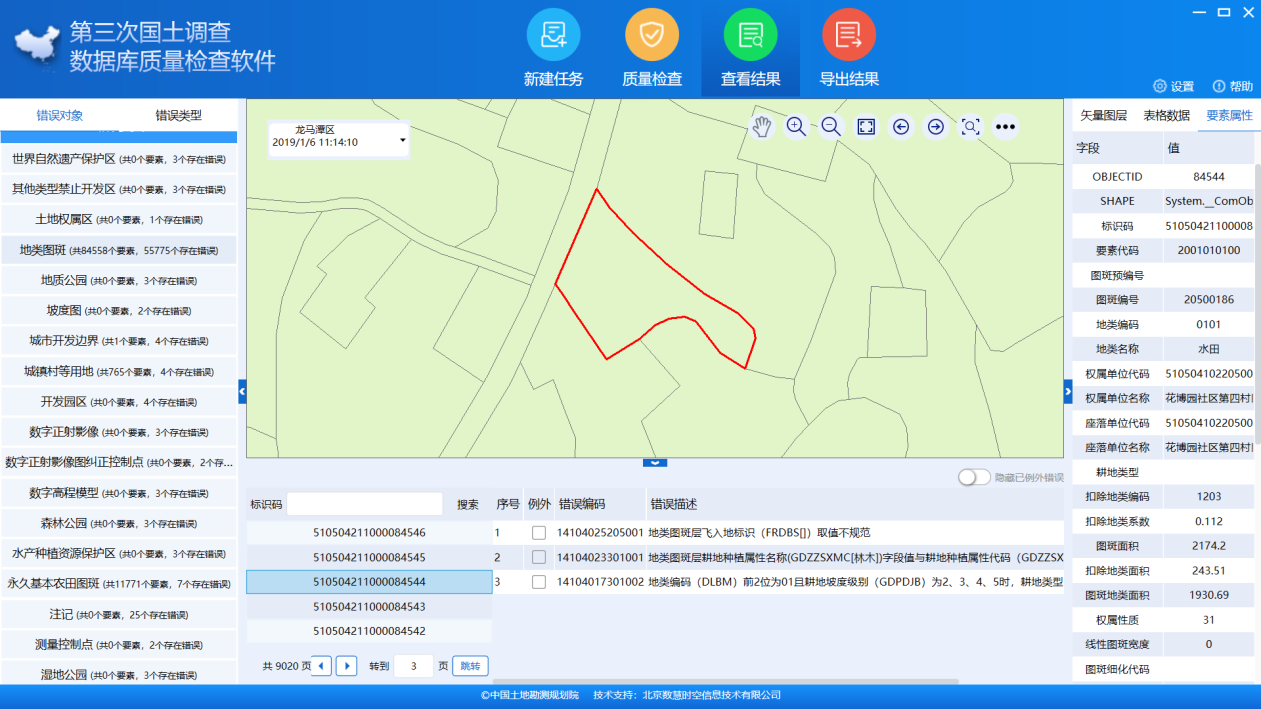Open the 龙马潭区 task dropdown
This screenshot has height=709, width=1261.
point(338,138)
